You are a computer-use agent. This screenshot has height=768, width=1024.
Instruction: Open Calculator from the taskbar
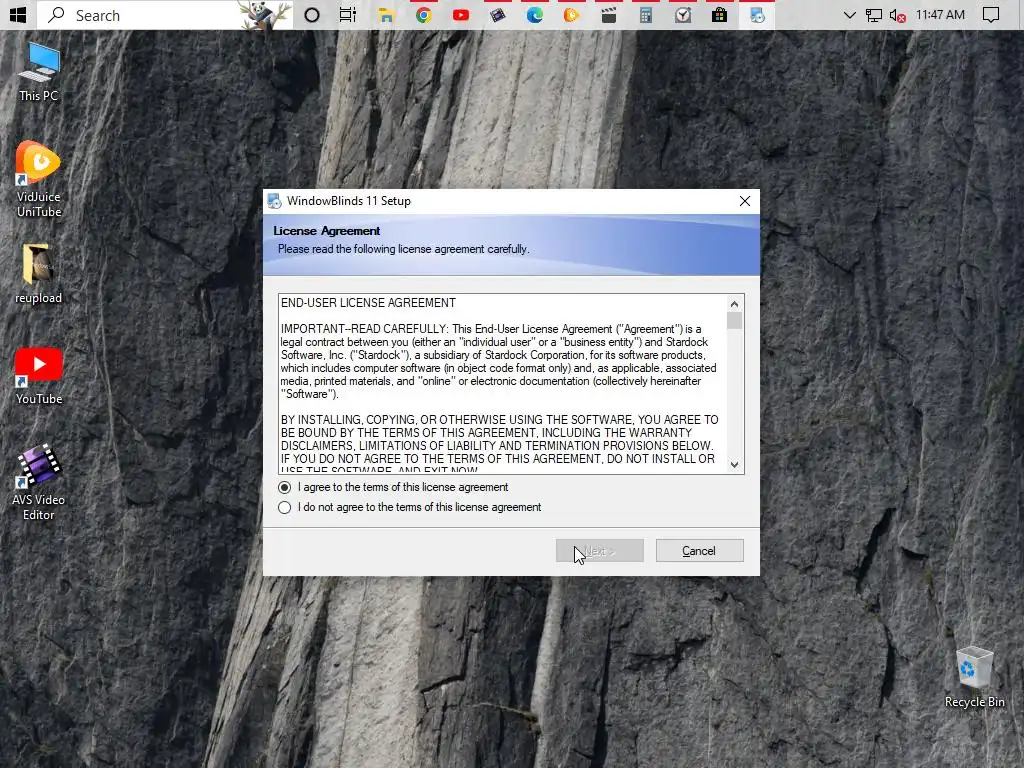(646, 14)
